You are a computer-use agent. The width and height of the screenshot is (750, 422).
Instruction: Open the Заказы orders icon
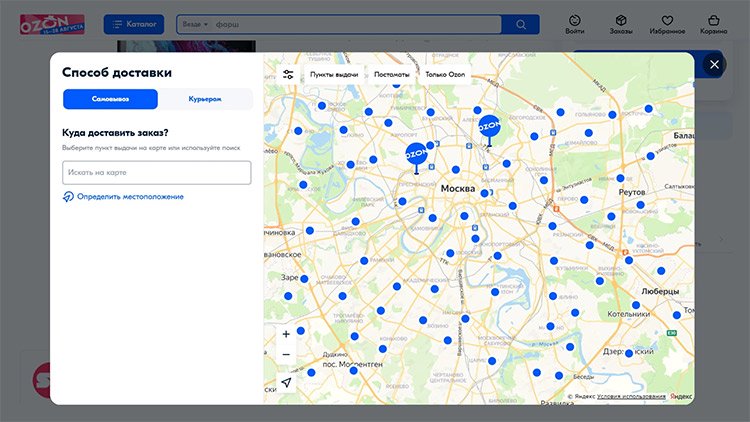[x=621, y=24]
